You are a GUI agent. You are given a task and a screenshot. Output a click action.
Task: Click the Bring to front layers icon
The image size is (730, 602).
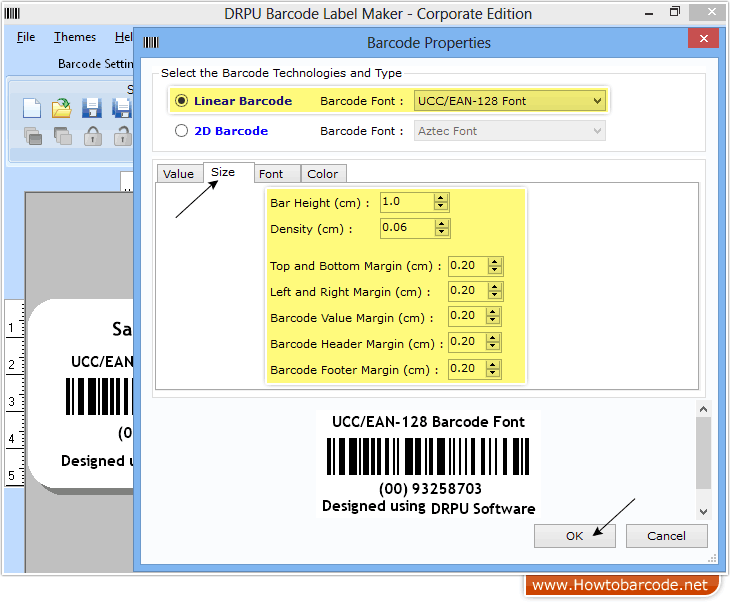pyautogui.click(x=33, y=136)
